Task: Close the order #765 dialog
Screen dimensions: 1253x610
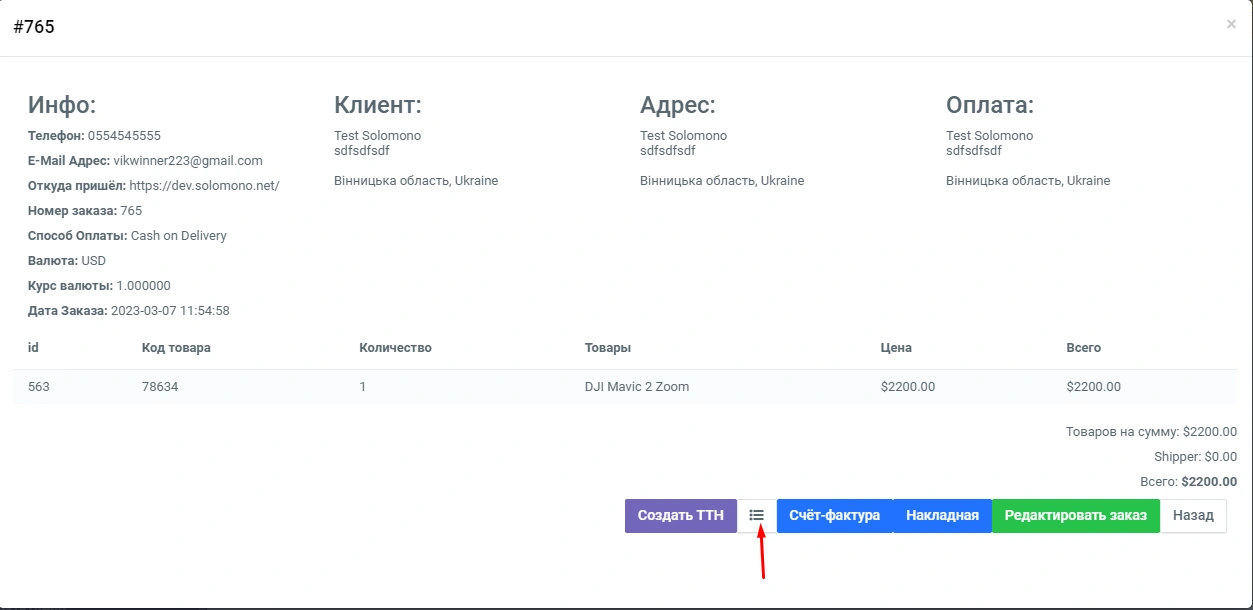Action: (1231, 25)
